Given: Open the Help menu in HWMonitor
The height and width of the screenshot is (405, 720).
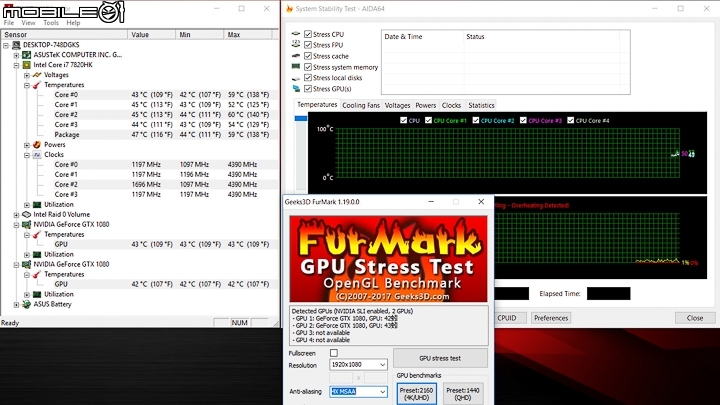Looking at the screenshot, I should click(73, 22).
